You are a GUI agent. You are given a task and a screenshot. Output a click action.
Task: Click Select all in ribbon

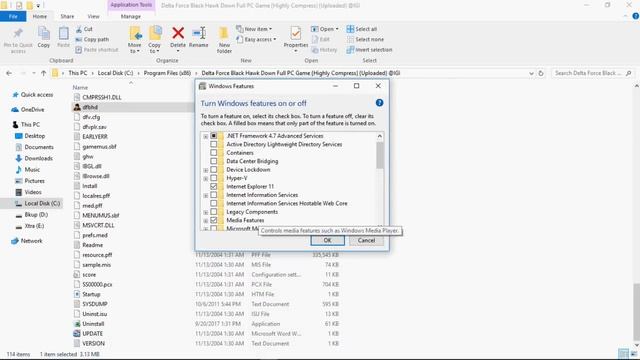[362, 29]
